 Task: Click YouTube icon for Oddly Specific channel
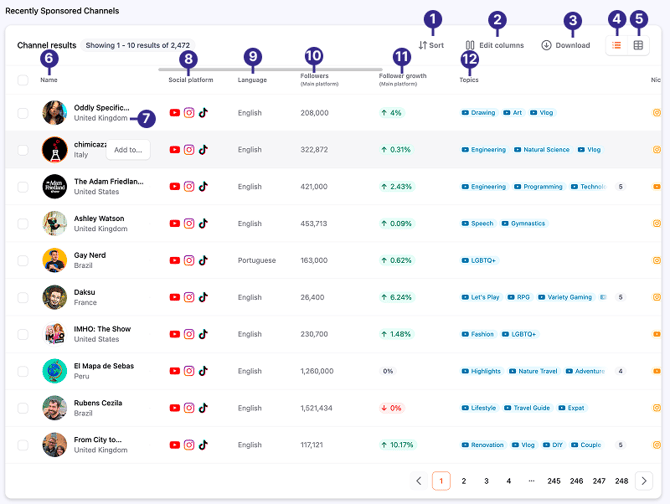pyautogui.click(x=175, y=113)
